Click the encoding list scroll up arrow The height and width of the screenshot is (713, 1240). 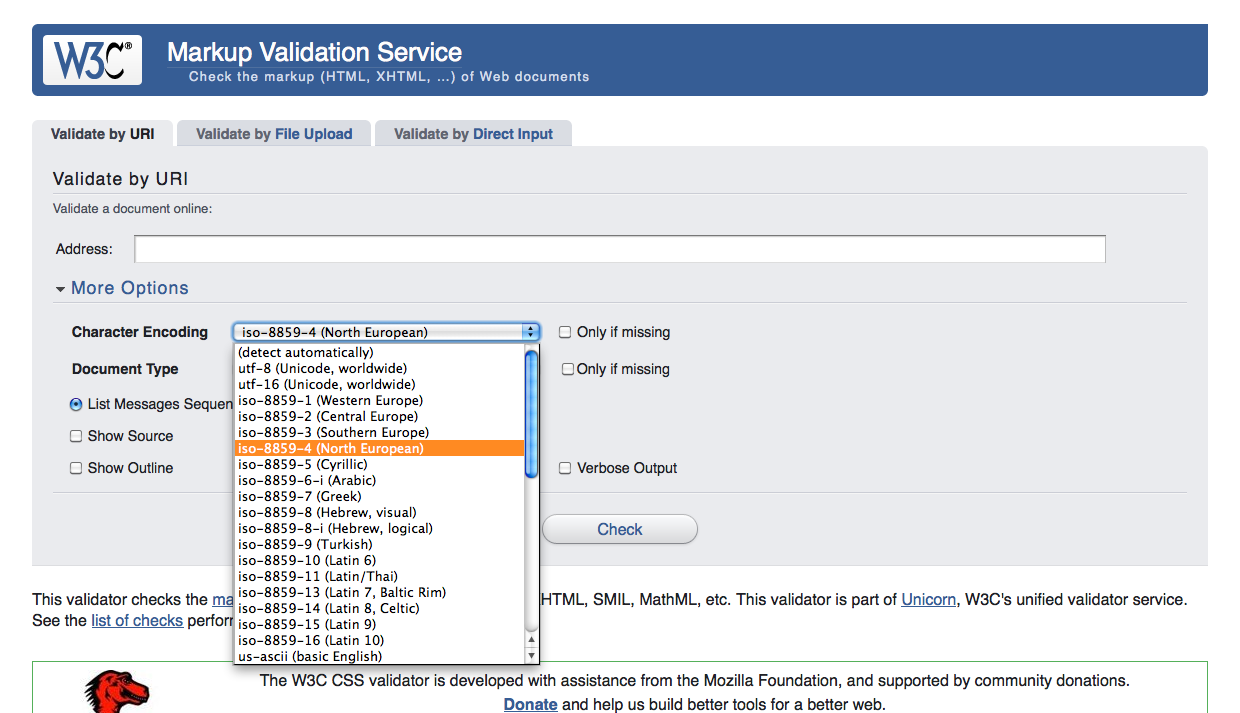pos(532,640)
